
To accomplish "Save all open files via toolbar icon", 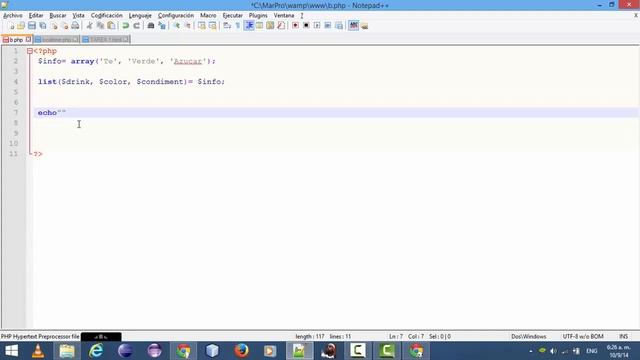I will pos(42,26).
